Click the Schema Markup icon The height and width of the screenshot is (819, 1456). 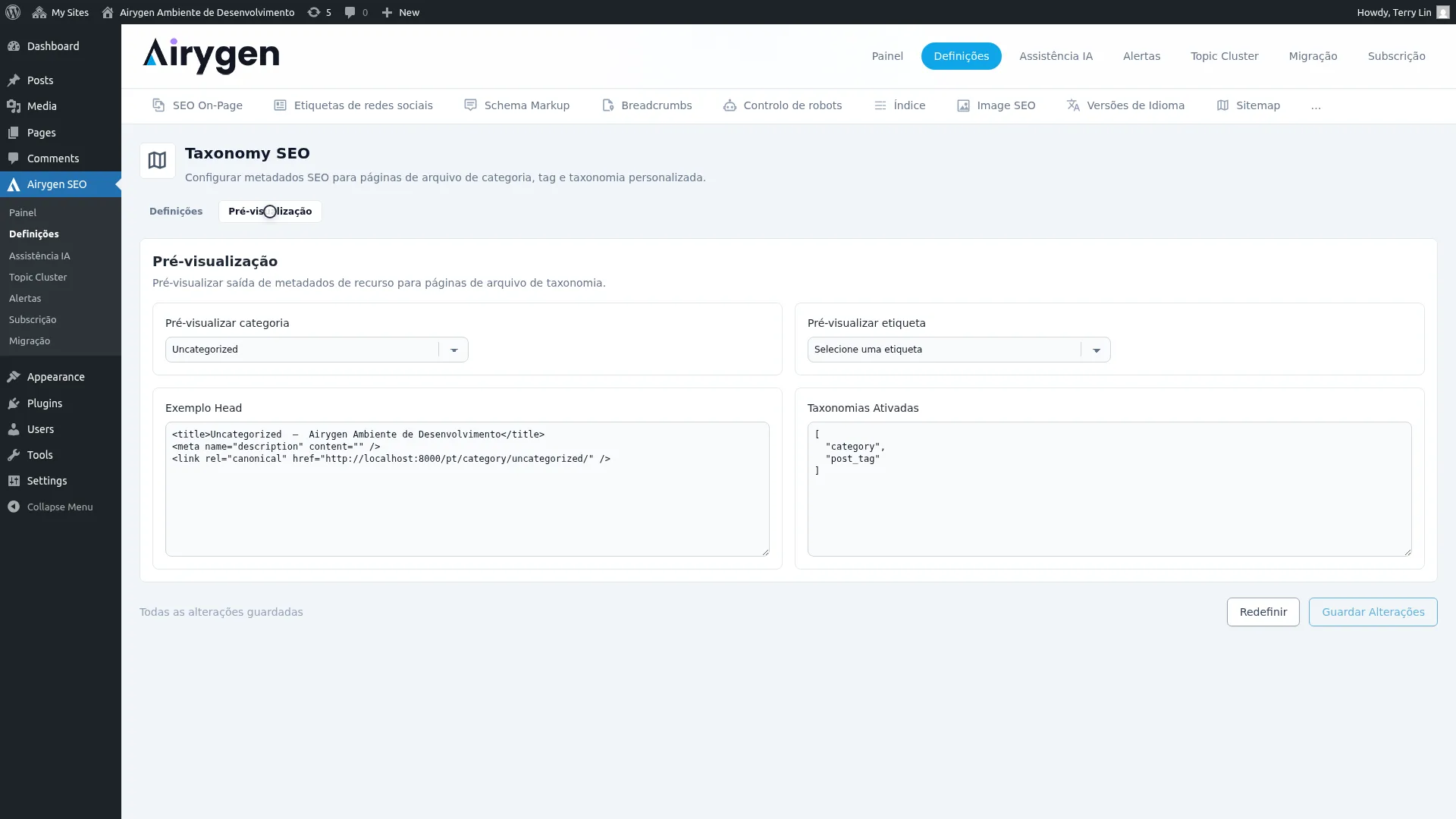pyautogui.click(x=470, y=105)
